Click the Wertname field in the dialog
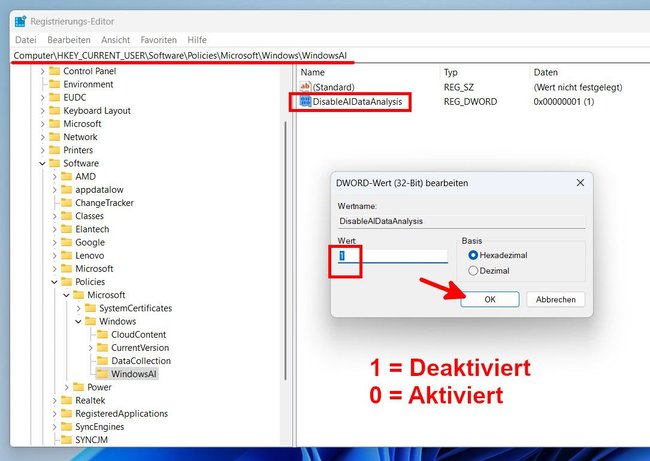The height and width of the screenshot is (461, 650). 461,221
